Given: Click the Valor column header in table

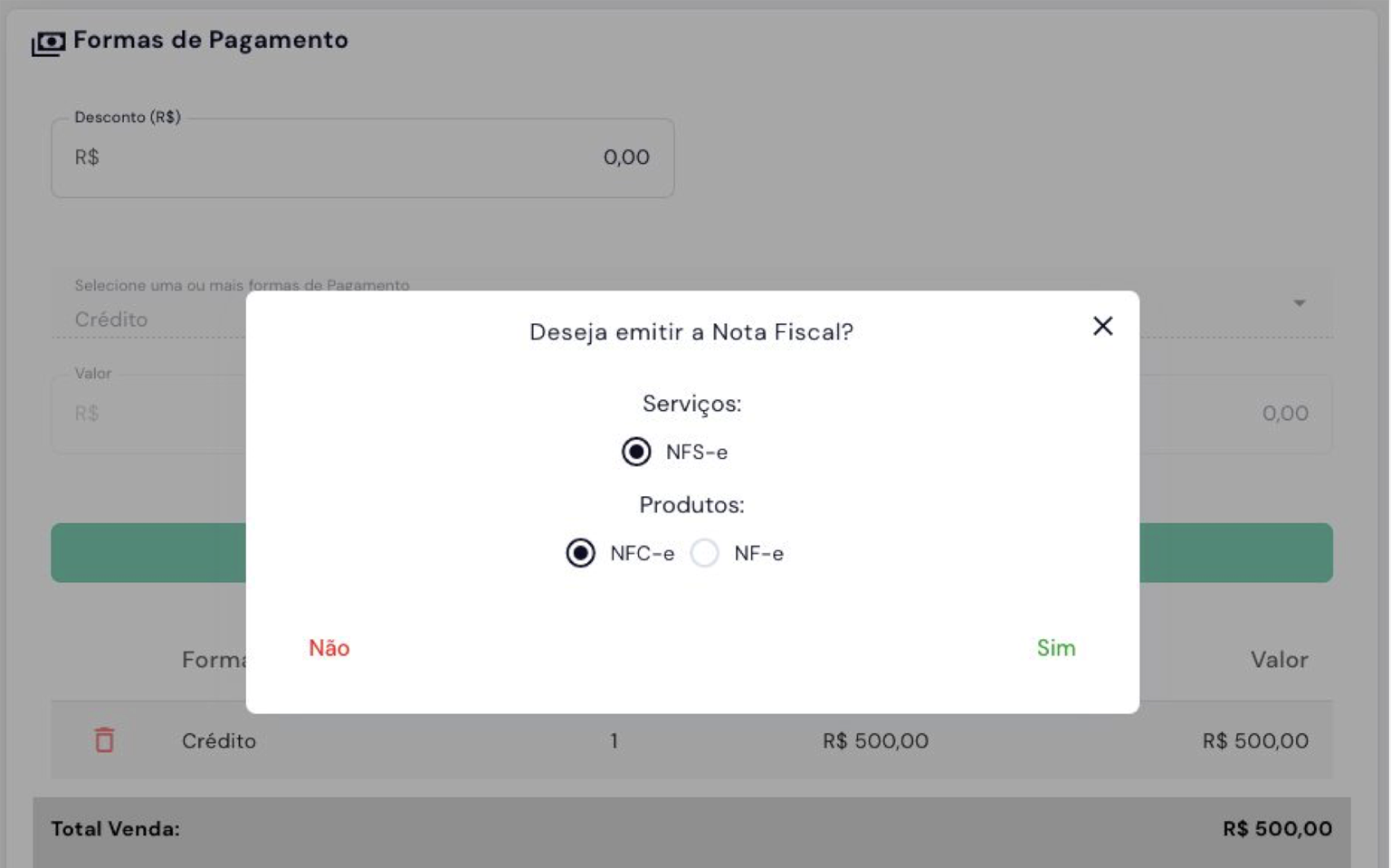Looking at the screenshot, I should pyautogui.click(x=1279, y=660).
